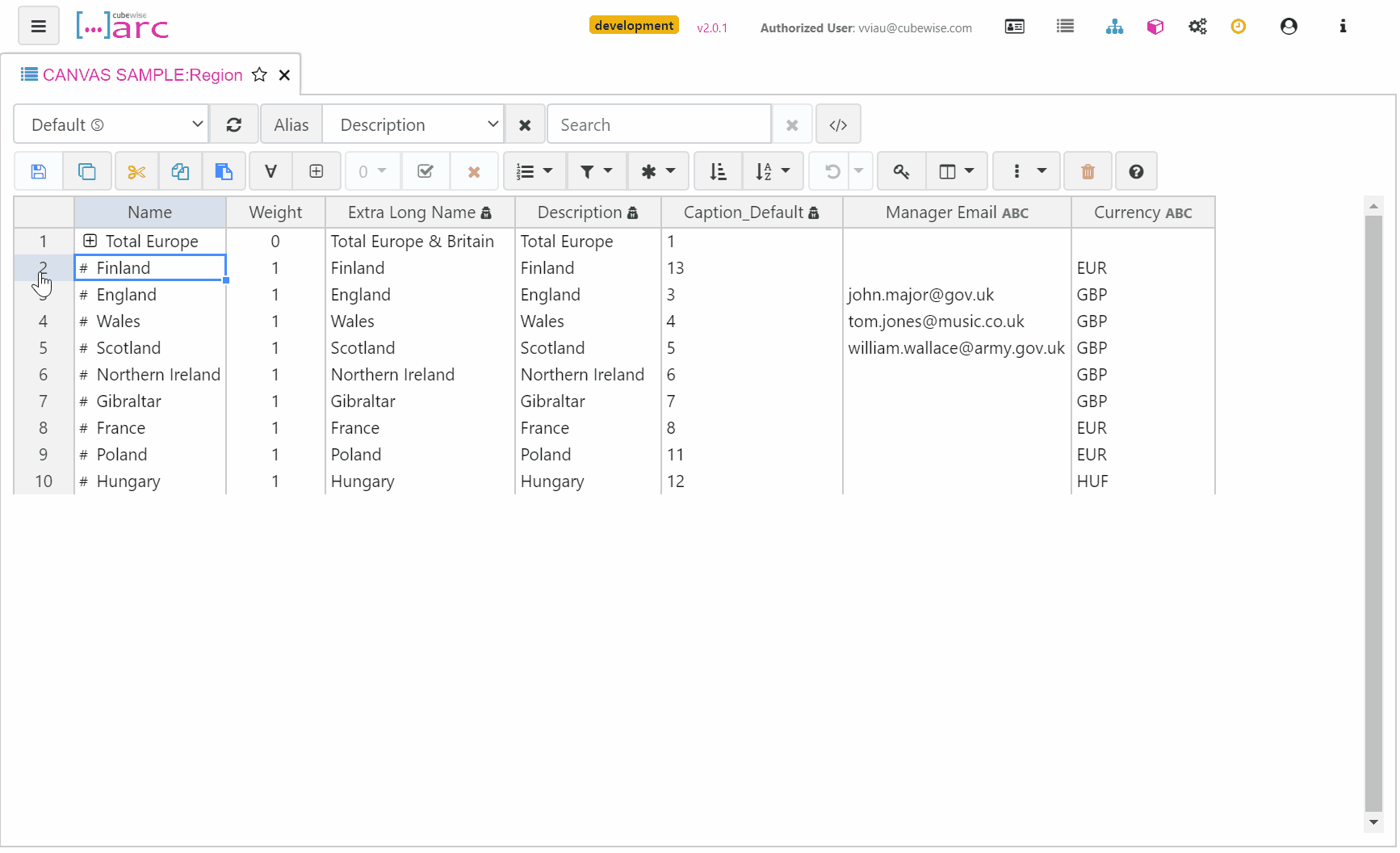The width and height of the screenshot is (1400, 853).
Task: Click the Search input field
Action: [659, 125]
